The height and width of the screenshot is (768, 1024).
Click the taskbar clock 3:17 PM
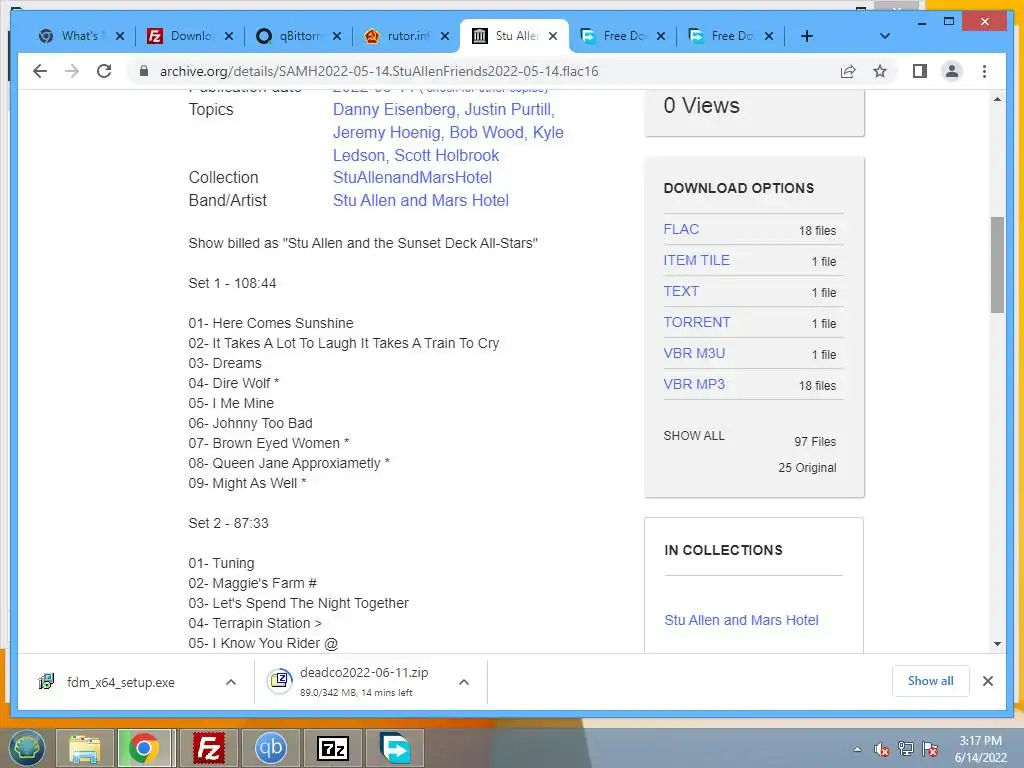click(x=980, y=741)
